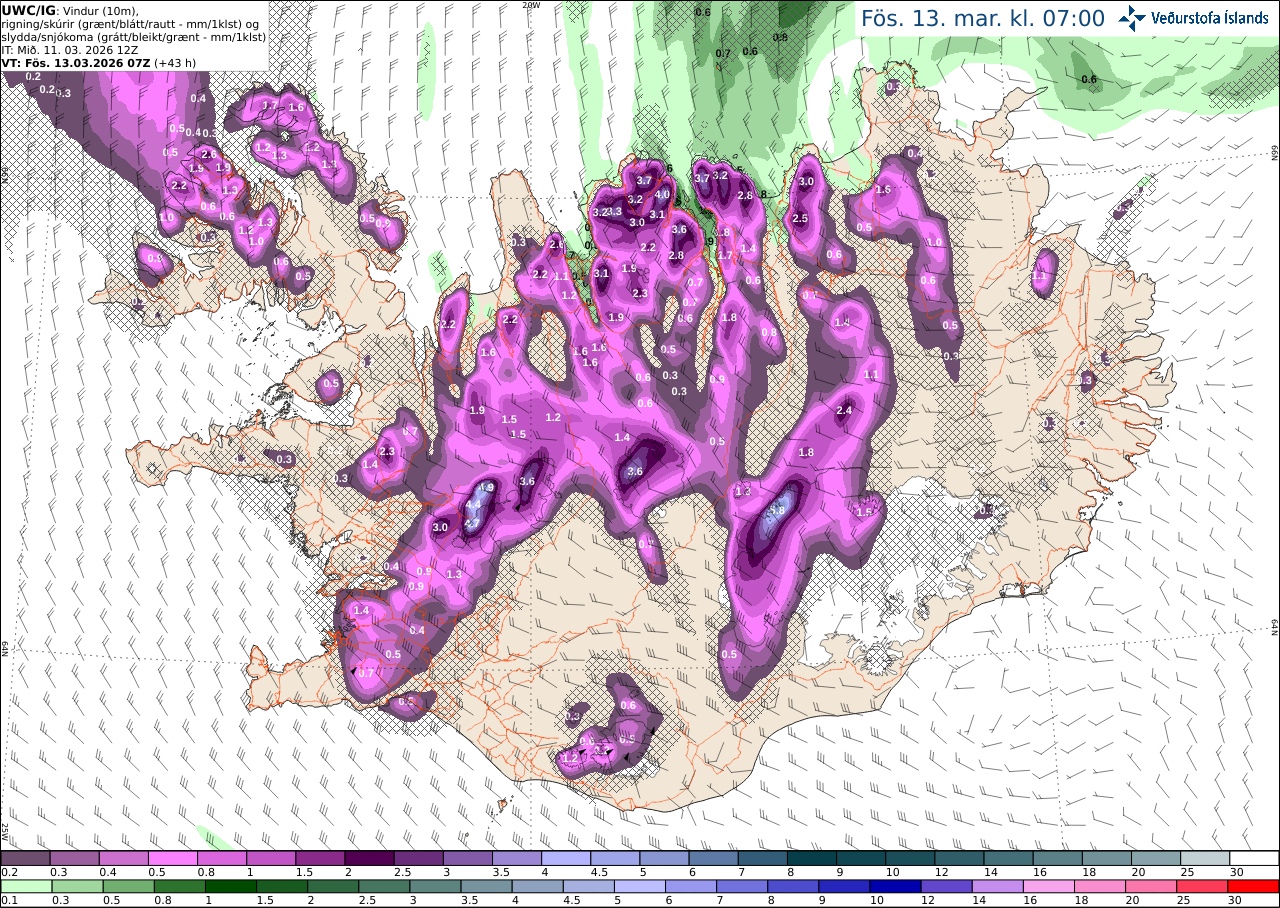
Task: Pick the pale green 0.1 swatch, lower legend
Action: pyautogui.click(x=26, y=886)
